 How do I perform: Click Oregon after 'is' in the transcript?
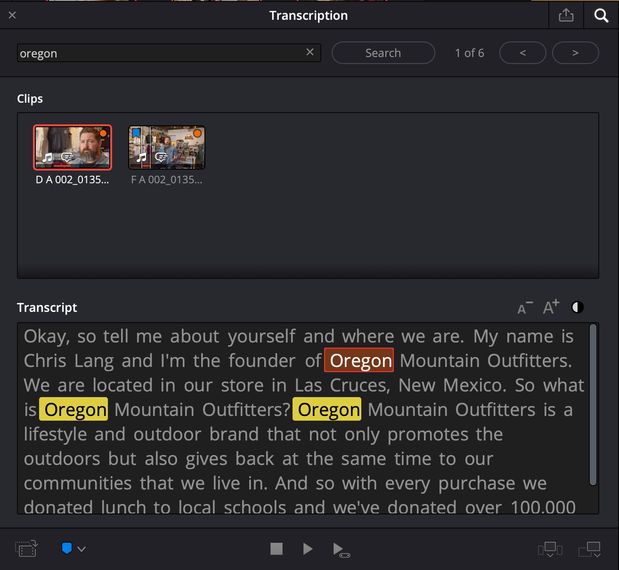coord(73,409)
